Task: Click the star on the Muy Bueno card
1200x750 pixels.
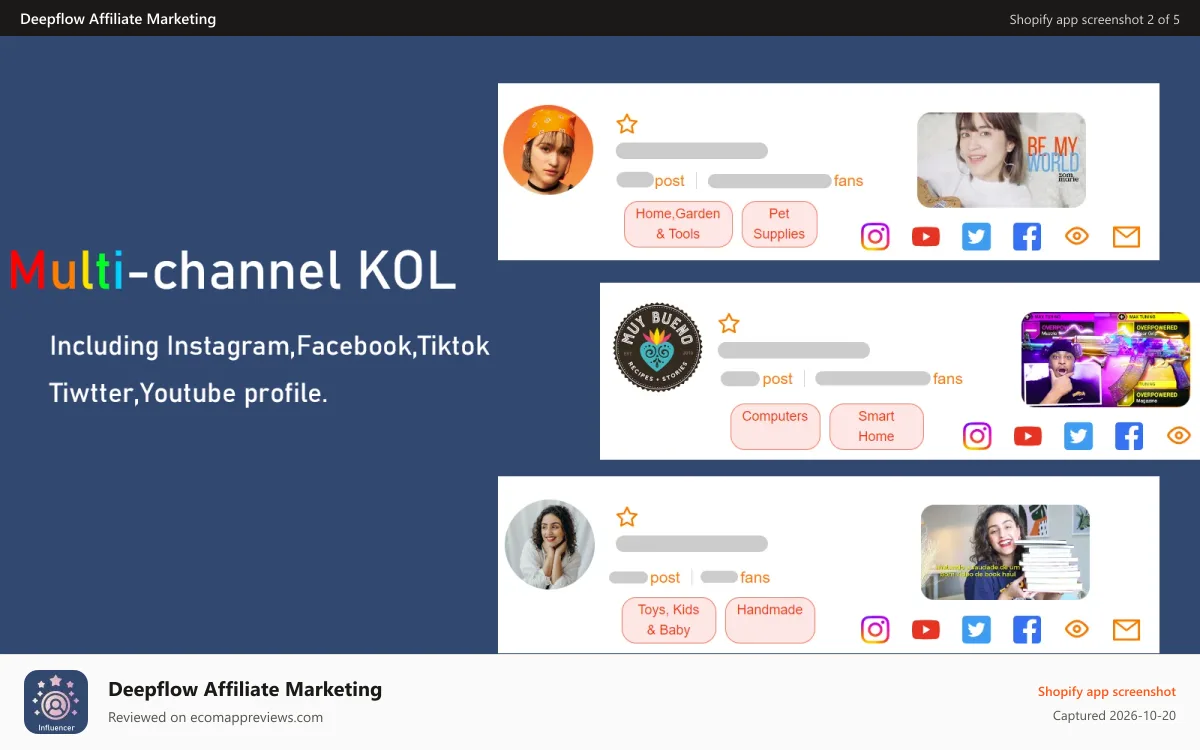Action: pyautogui.click(x=729, y=324)
